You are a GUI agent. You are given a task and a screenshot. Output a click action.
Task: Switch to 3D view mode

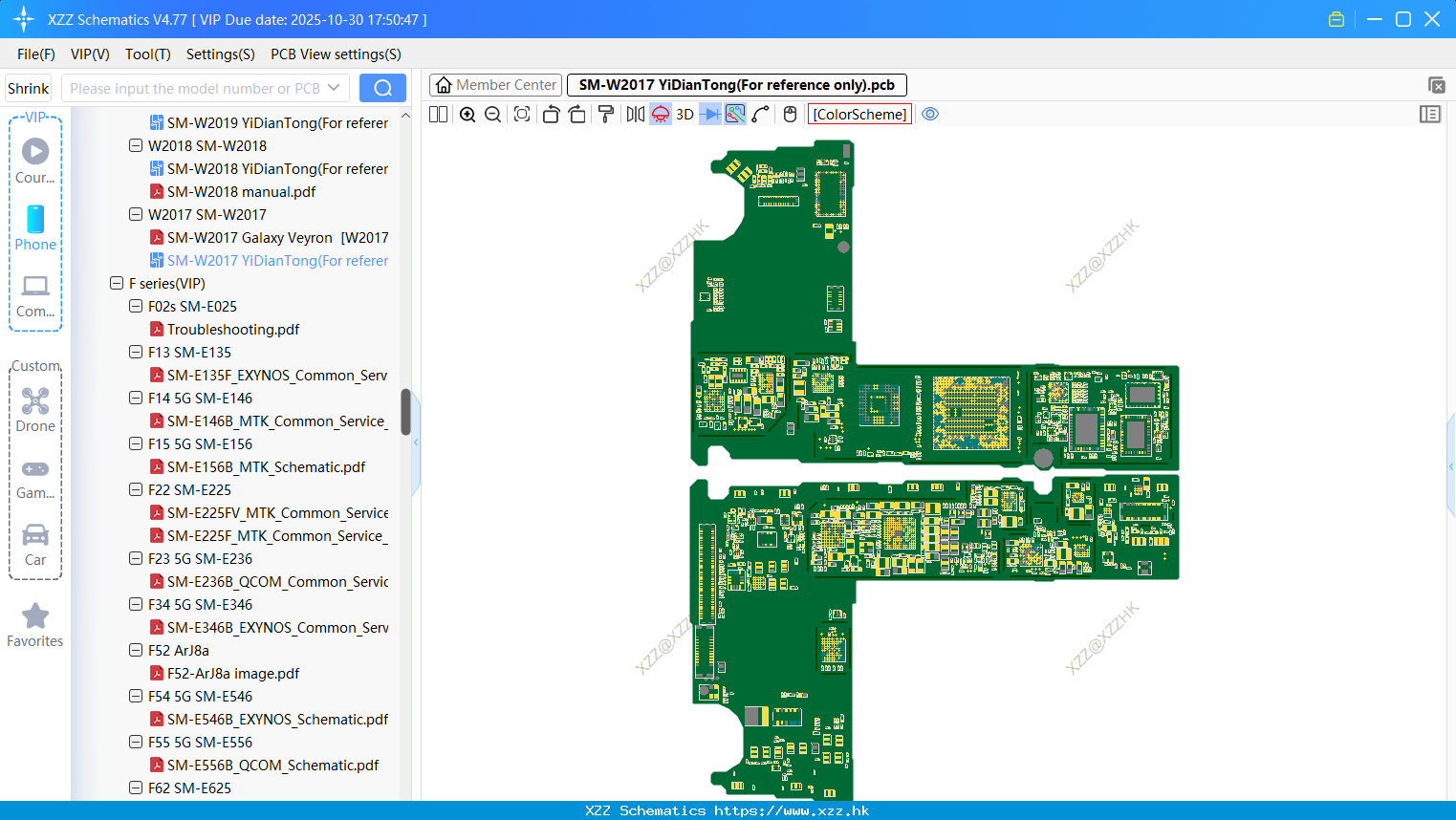point(685,114)
